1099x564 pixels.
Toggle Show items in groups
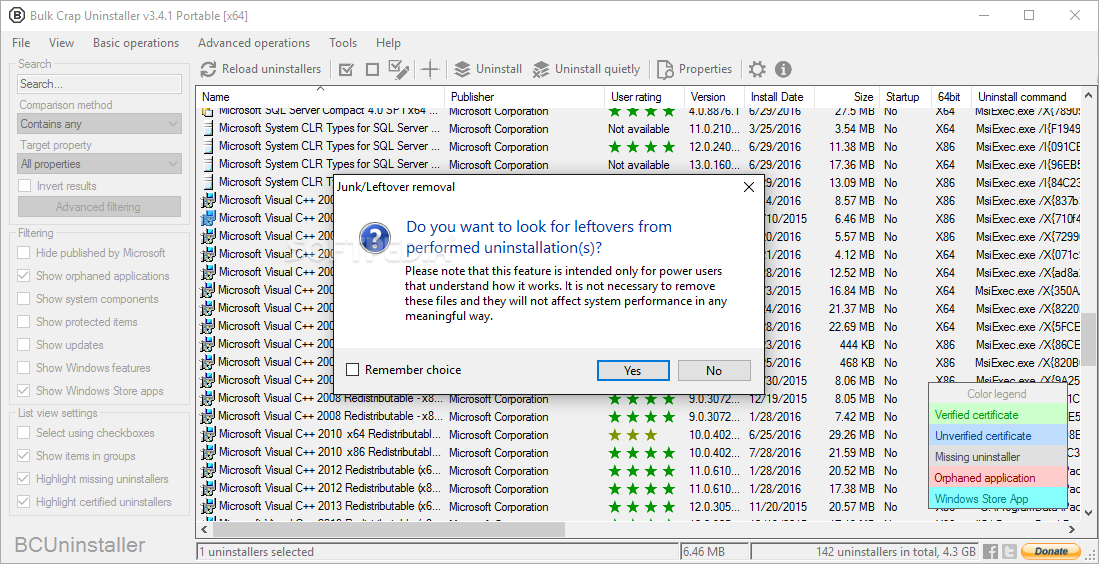pos(24,456)
